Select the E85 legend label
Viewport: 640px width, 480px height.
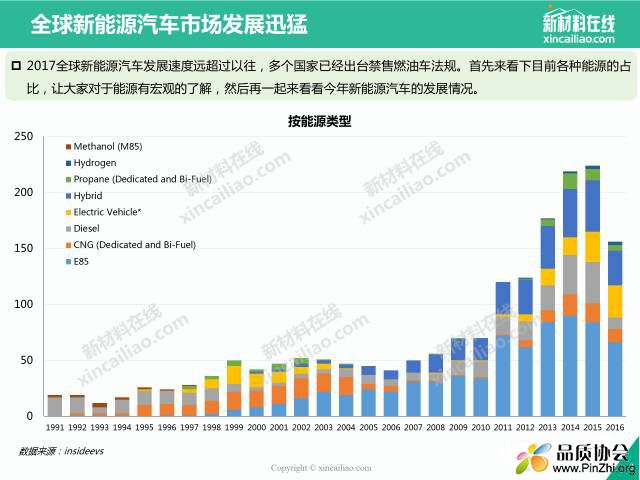pyautogui.click(x=81, y=262)
